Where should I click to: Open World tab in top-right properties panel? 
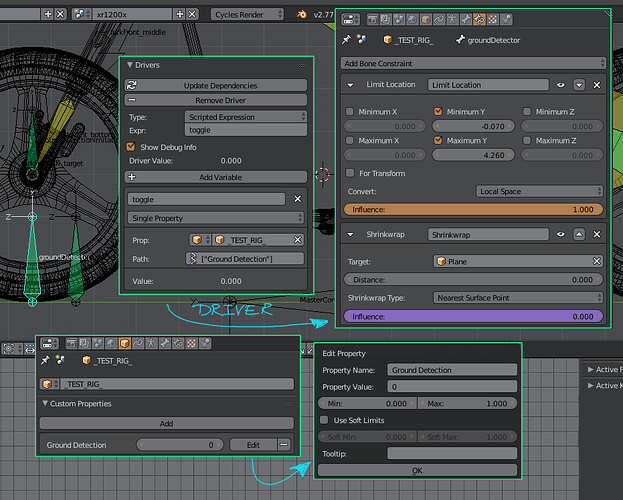(412, 19)
